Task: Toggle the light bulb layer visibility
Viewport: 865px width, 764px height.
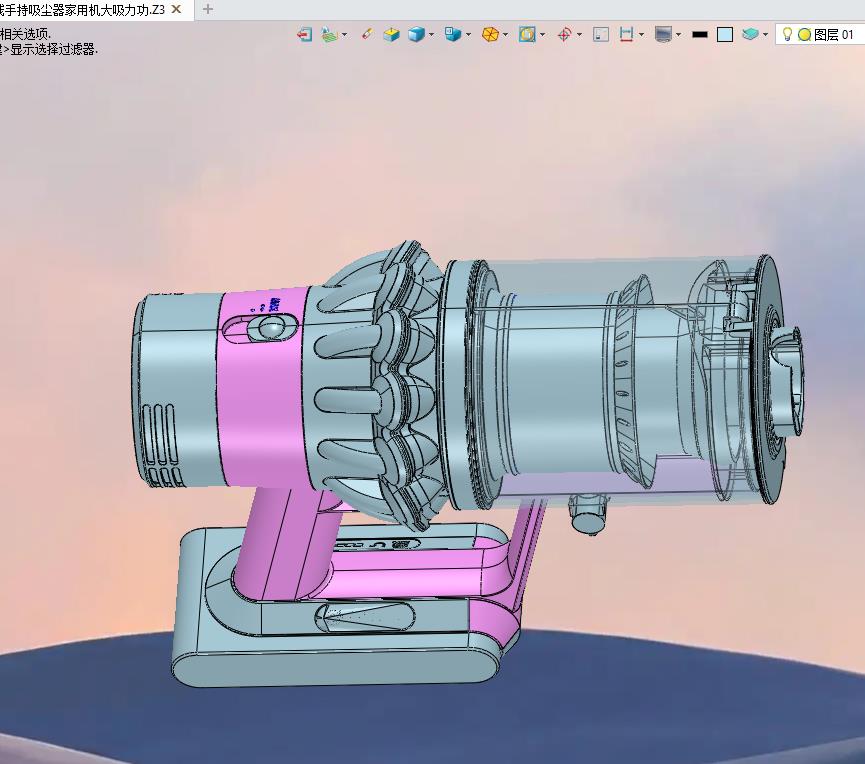Action: [787, 34]
